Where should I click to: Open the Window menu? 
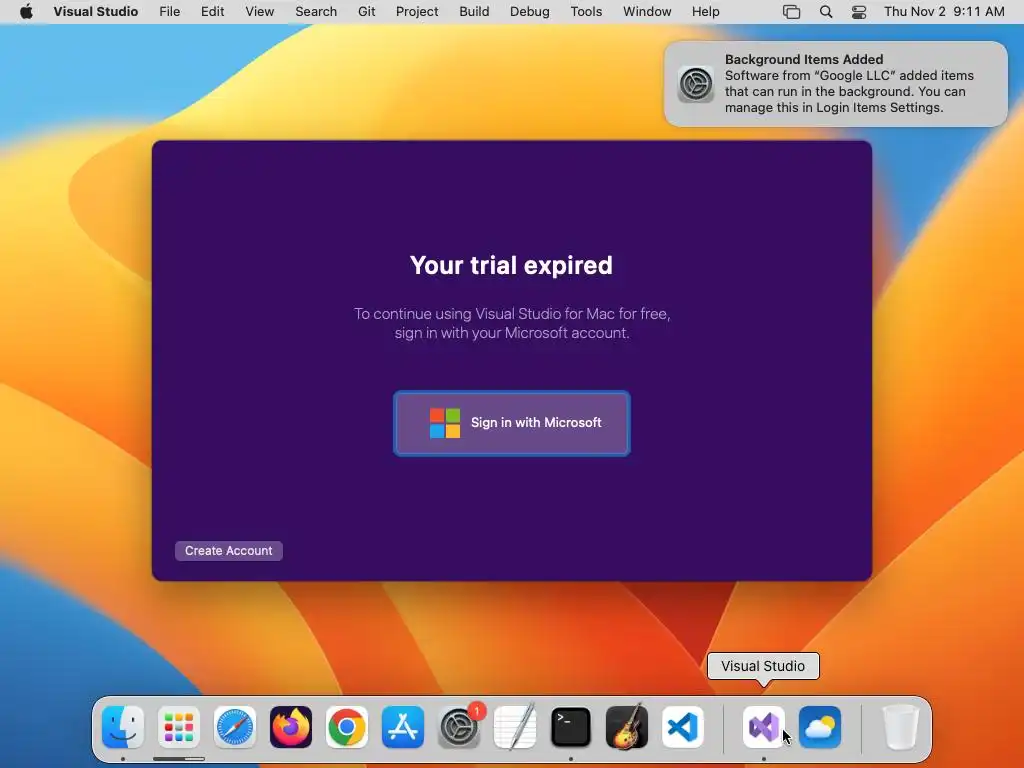pyautogui.click(x=647, y=12)
